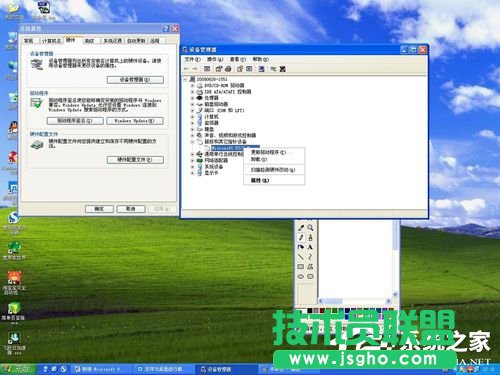
Task: Click 确定 in the 系统属性 dialog
Action: click(x=99, y=209)
